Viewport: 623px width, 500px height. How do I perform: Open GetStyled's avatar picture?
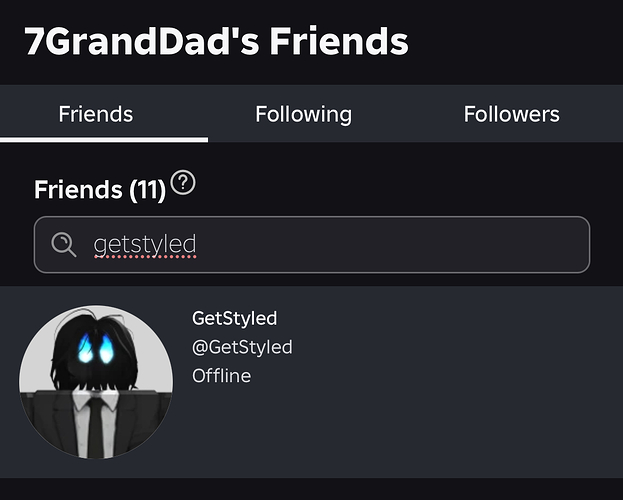point(96,382)
